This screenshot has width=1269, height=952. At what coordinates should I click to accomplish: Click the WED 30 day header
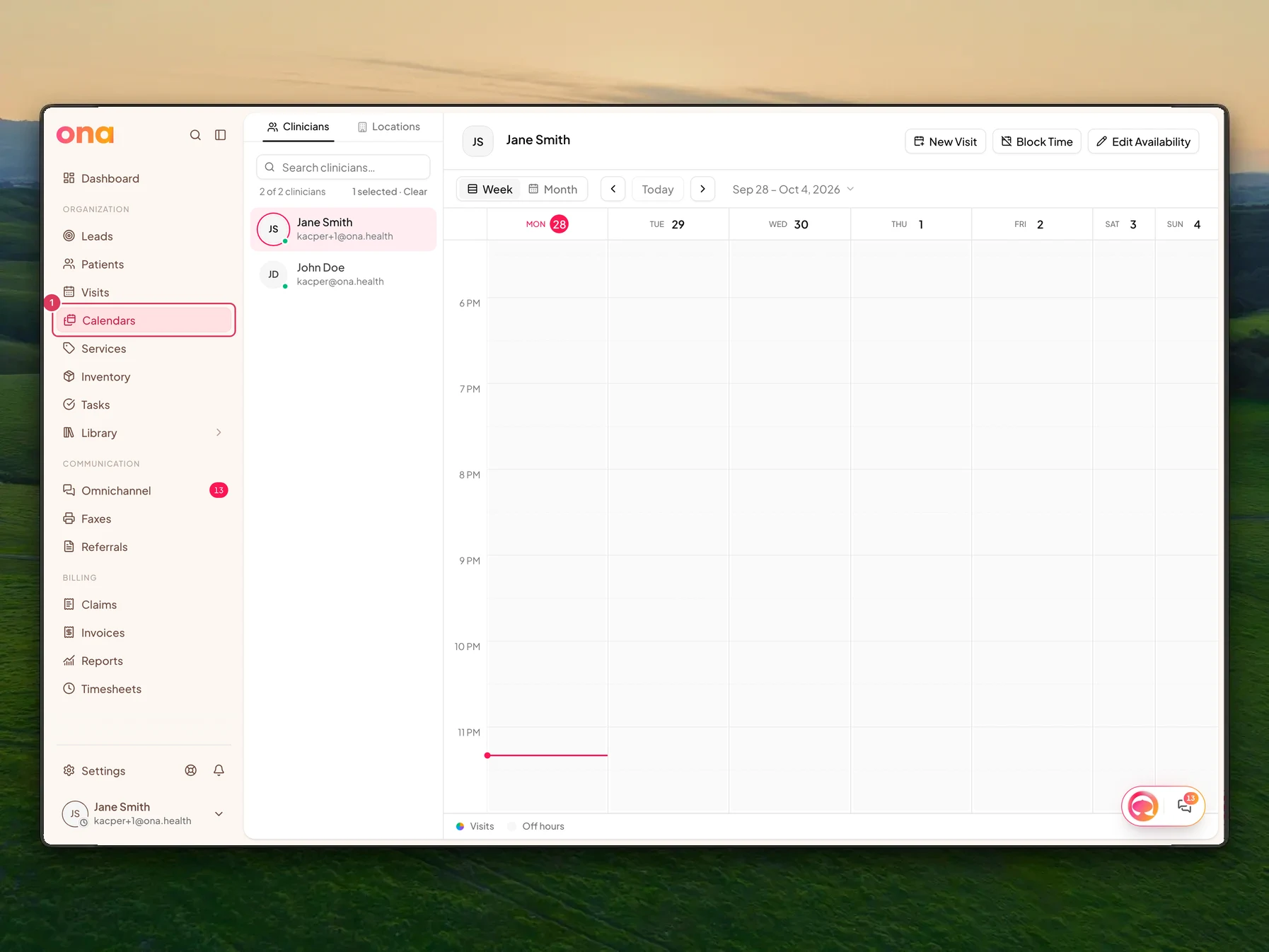tap(789, 224)
